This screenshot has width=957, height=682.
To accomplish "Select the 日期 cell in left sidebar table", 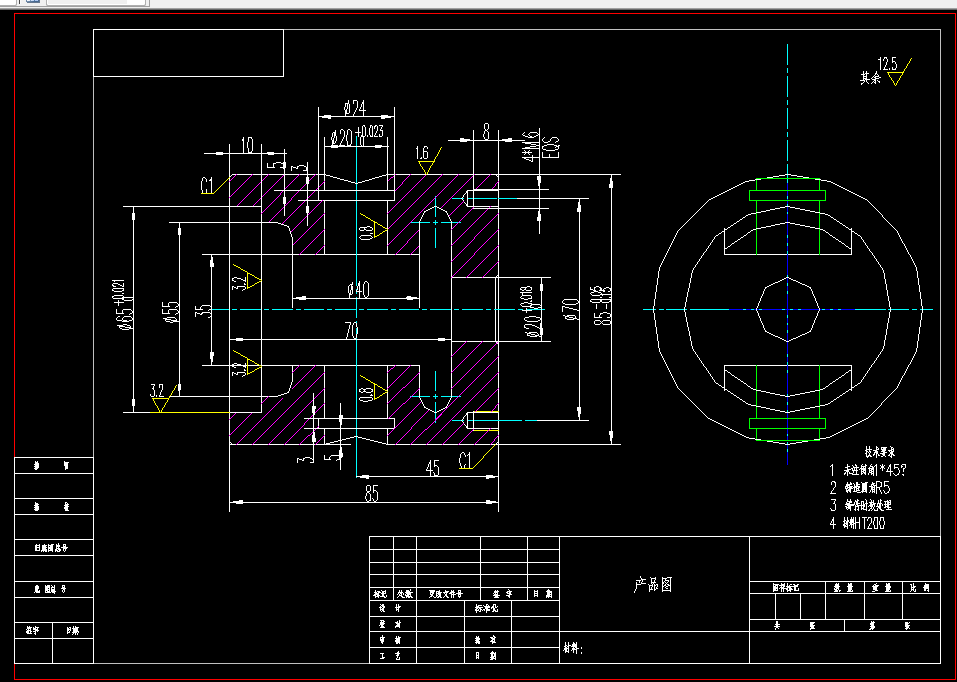I will click(x=73, y=631).
